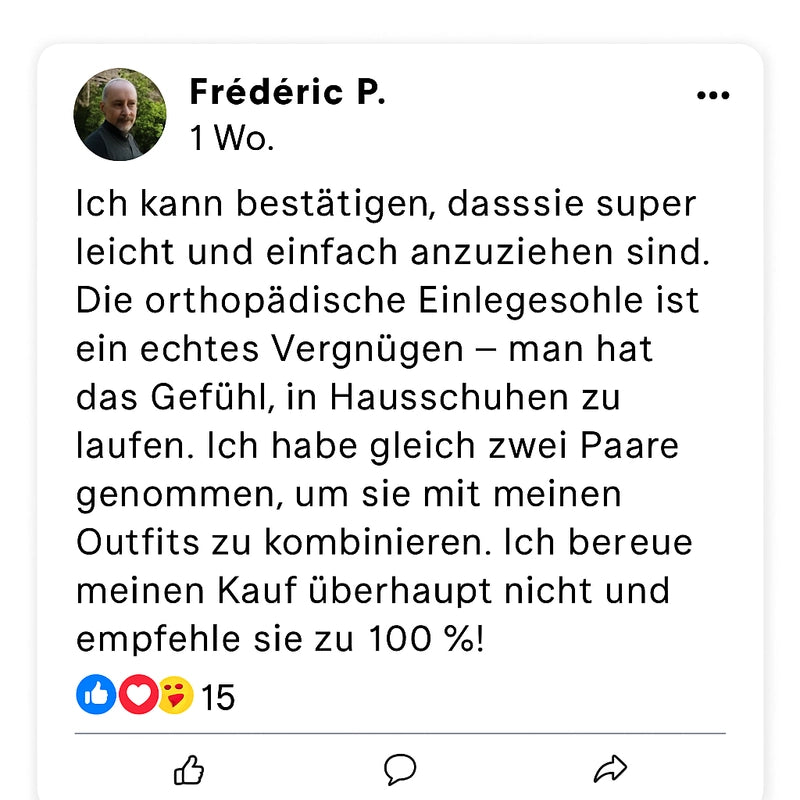The height and width of the screenshot is (800, 800).
Task: Click the yellow care emoji reaction icon
Action: pos(176,695)
